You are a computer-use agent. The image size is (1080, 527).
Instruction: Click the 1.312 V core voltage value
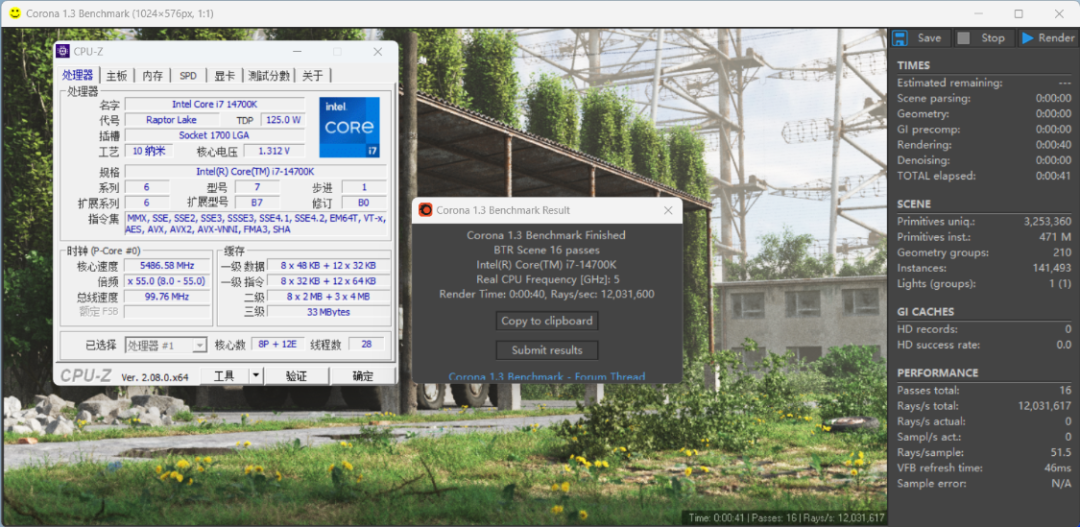click(272, 151)
